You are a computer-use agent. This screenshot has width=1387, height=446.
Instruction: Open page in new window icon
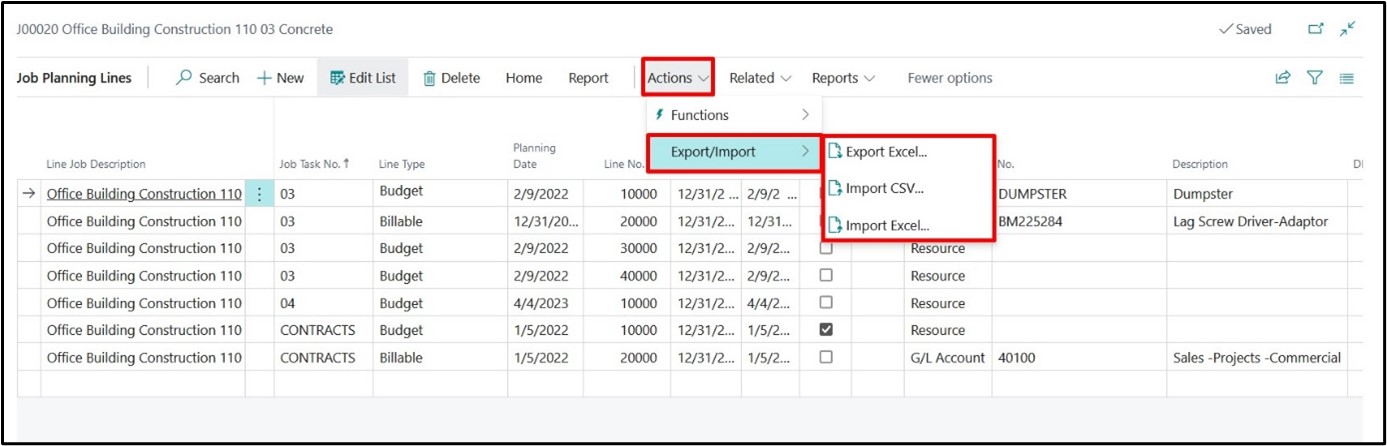[x=1316, y=29]
